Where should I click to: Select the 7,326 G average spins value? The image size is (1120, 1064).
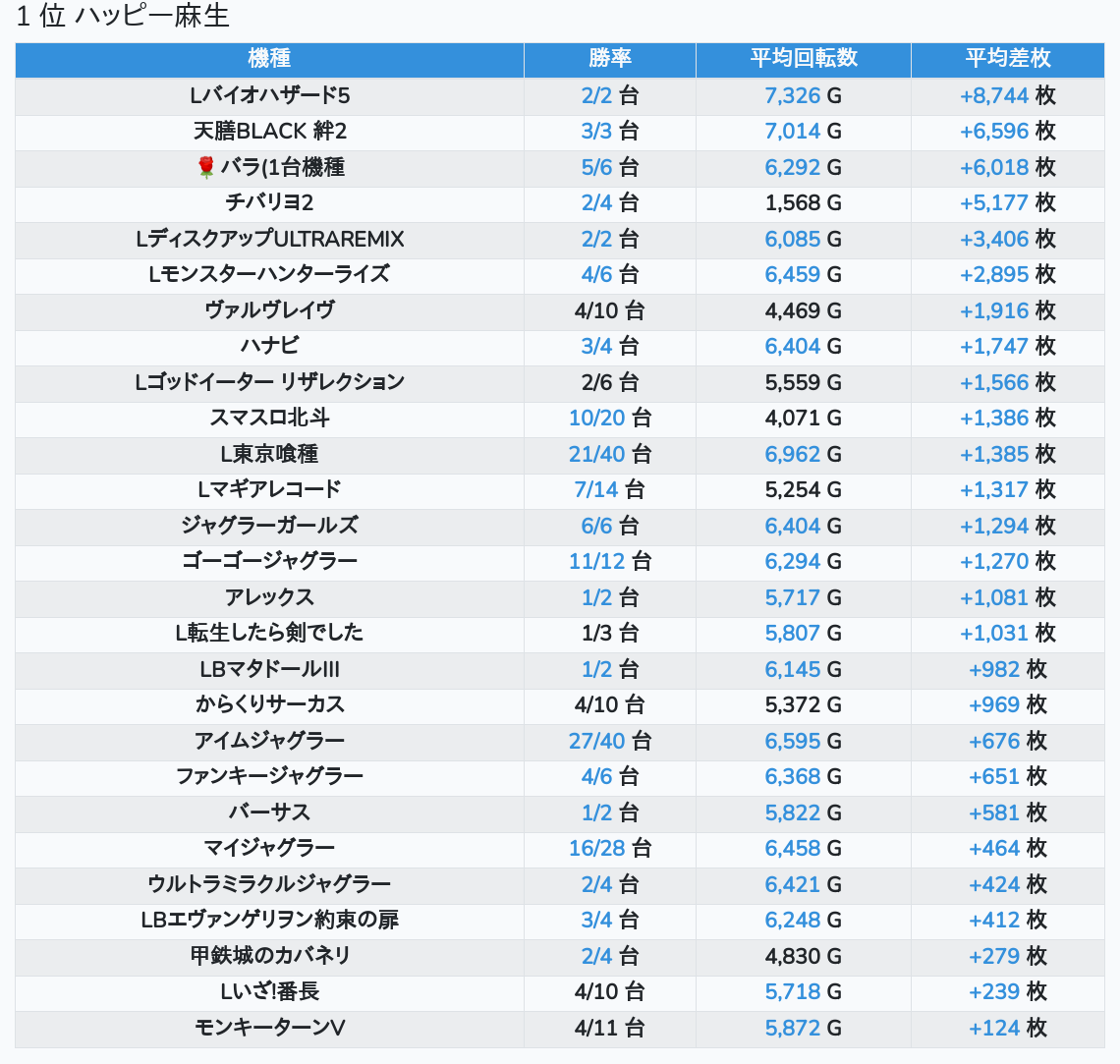pos(804,95)
